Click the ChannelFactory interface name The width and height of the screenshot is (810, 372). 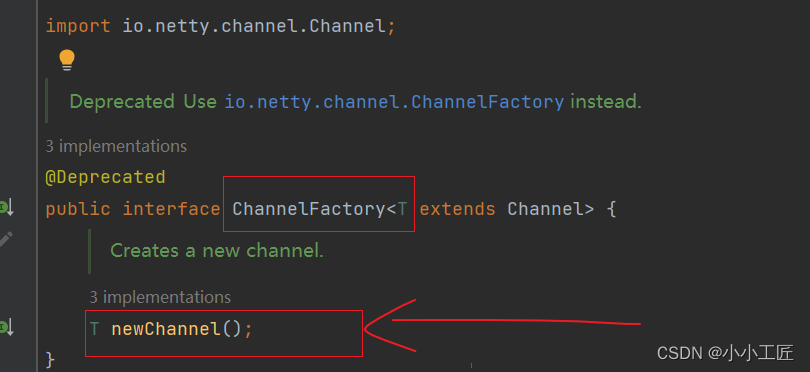click(x=308, y=209)
